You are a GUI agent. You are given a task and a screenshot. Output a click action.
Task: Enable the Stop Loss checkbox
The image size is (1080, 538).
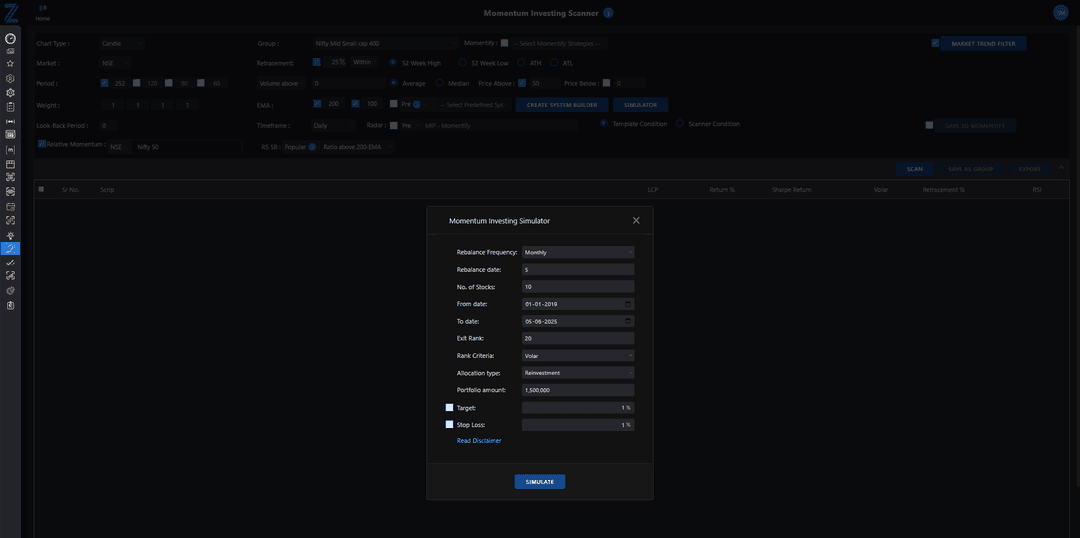click(x=449, y=424)
